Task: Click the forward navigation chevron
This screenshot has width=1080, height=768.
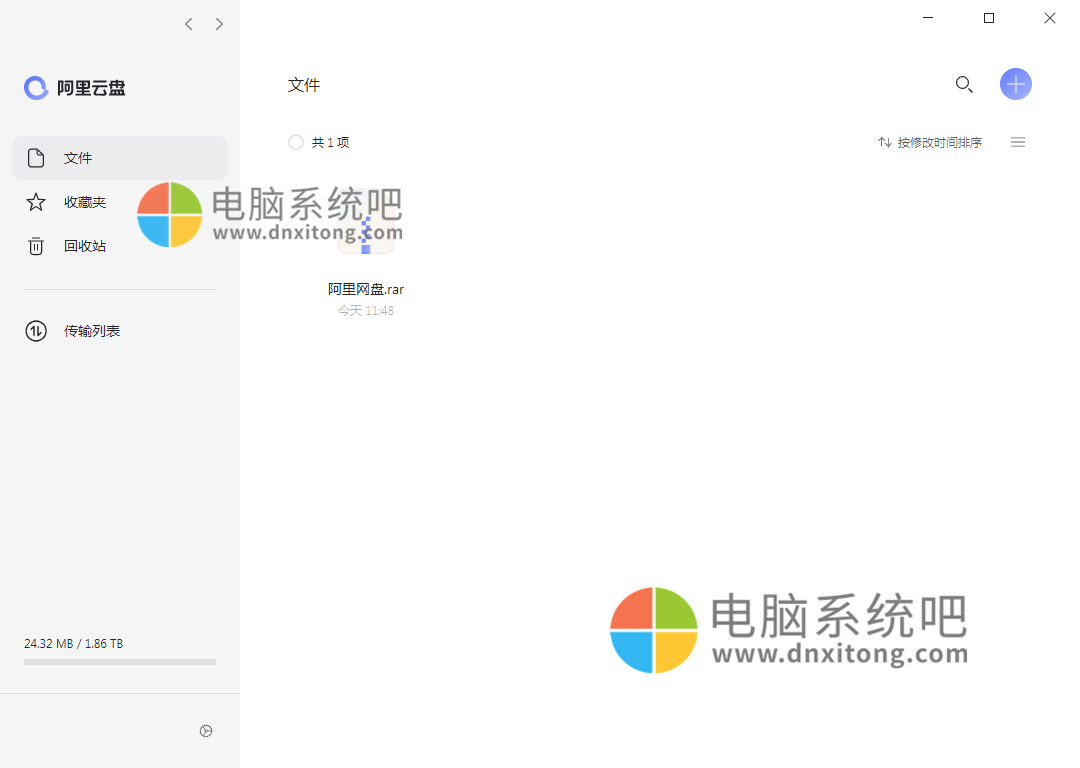Action: (x=219, y=23)
